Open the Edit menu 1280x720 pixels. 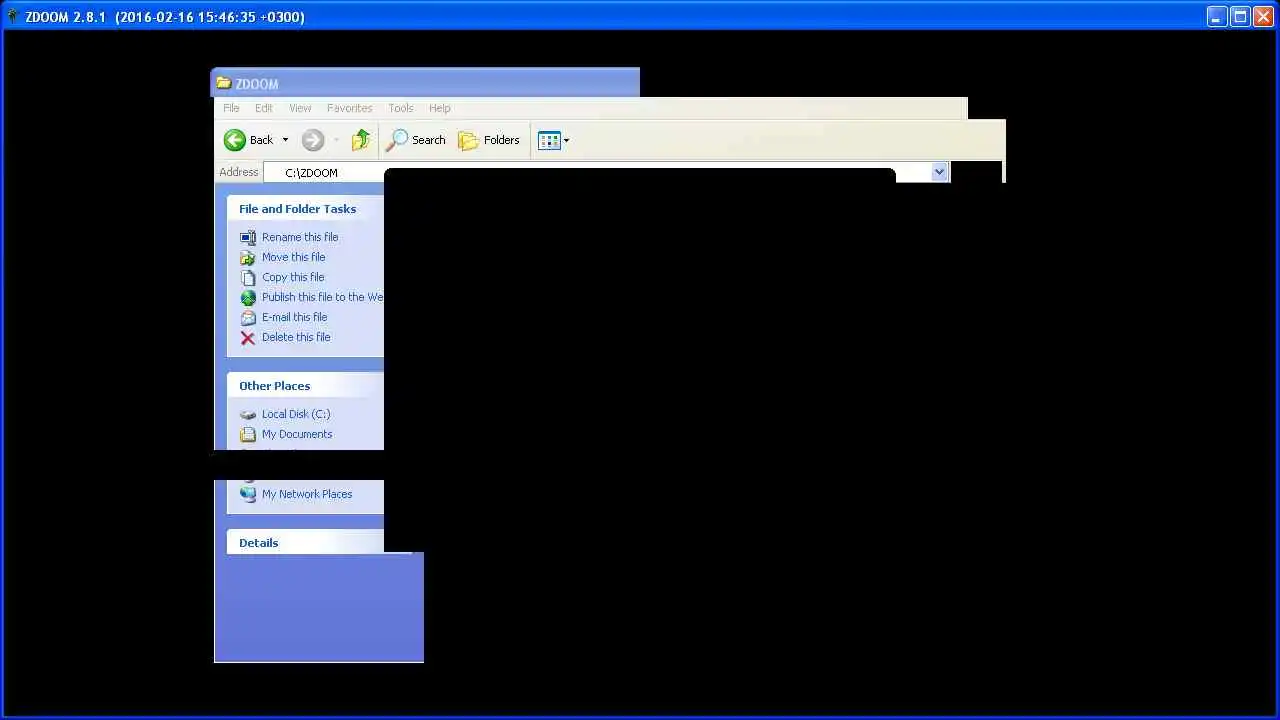point(264,108)
